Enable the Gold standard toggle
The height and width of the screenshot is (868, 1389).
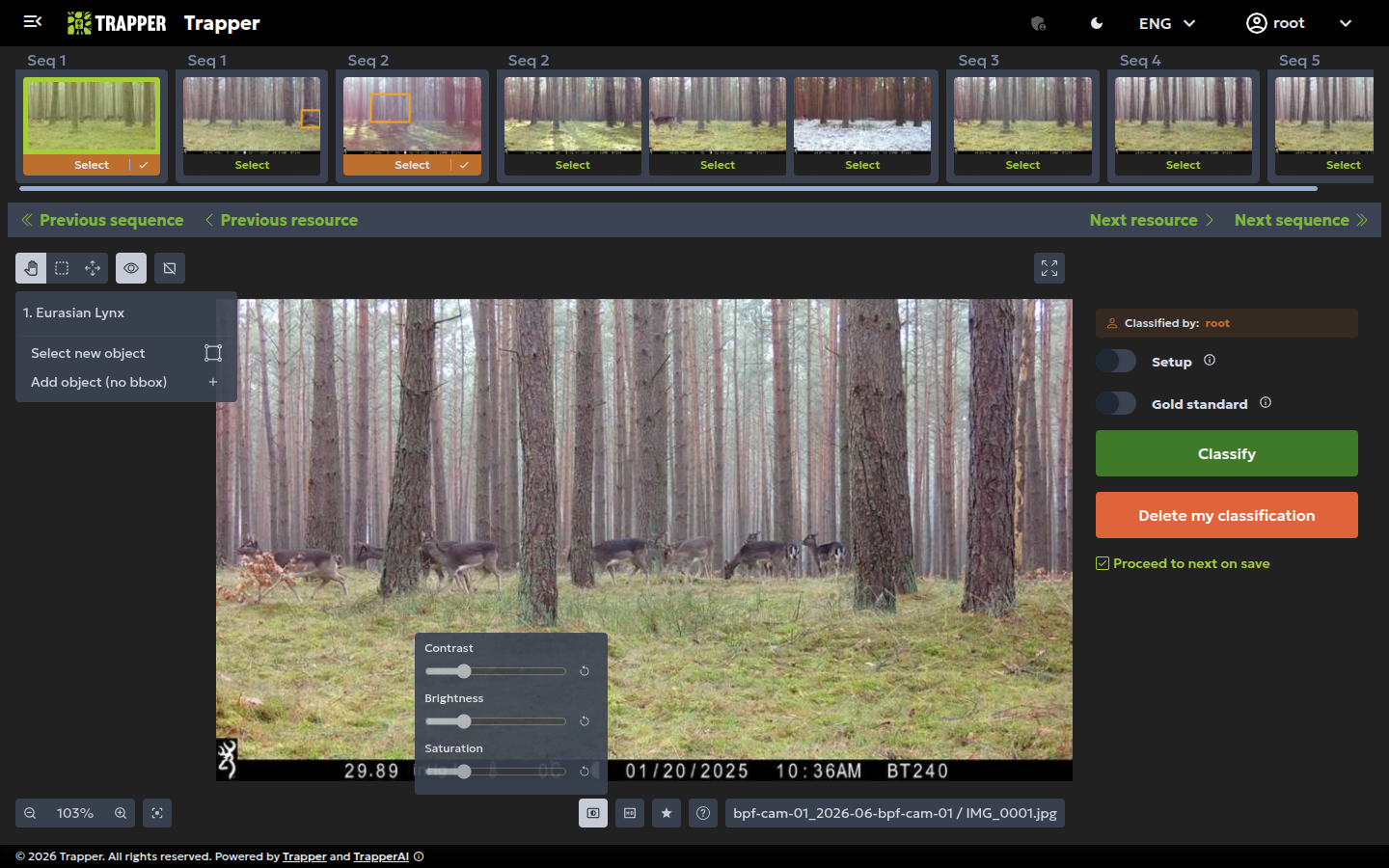1116,404
